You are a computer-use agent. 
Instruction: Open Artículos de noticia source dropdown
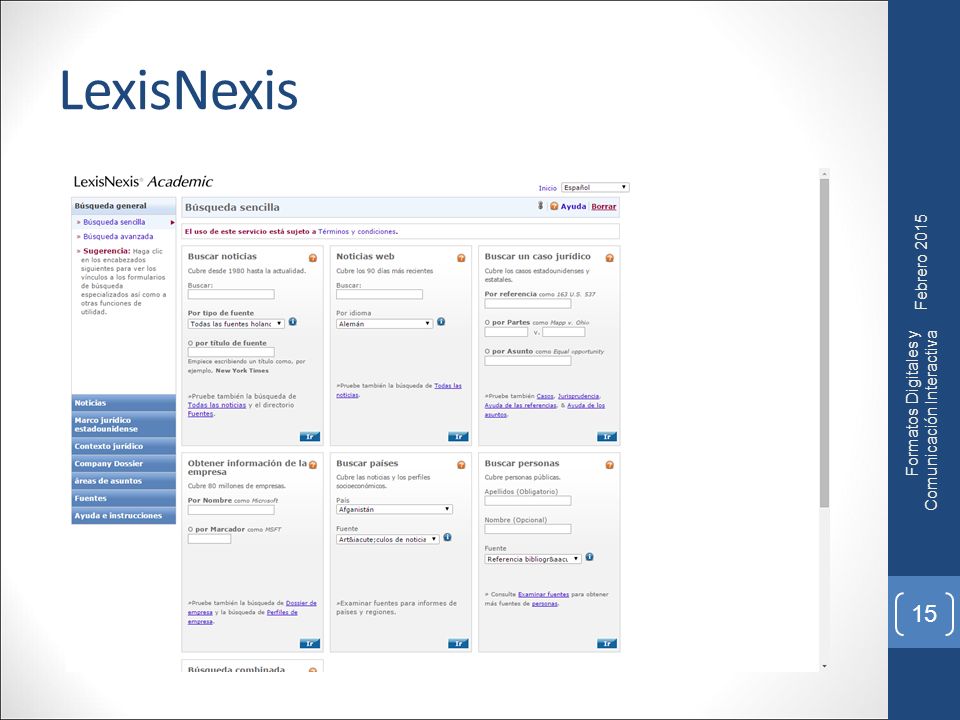(x=388, y=539)
